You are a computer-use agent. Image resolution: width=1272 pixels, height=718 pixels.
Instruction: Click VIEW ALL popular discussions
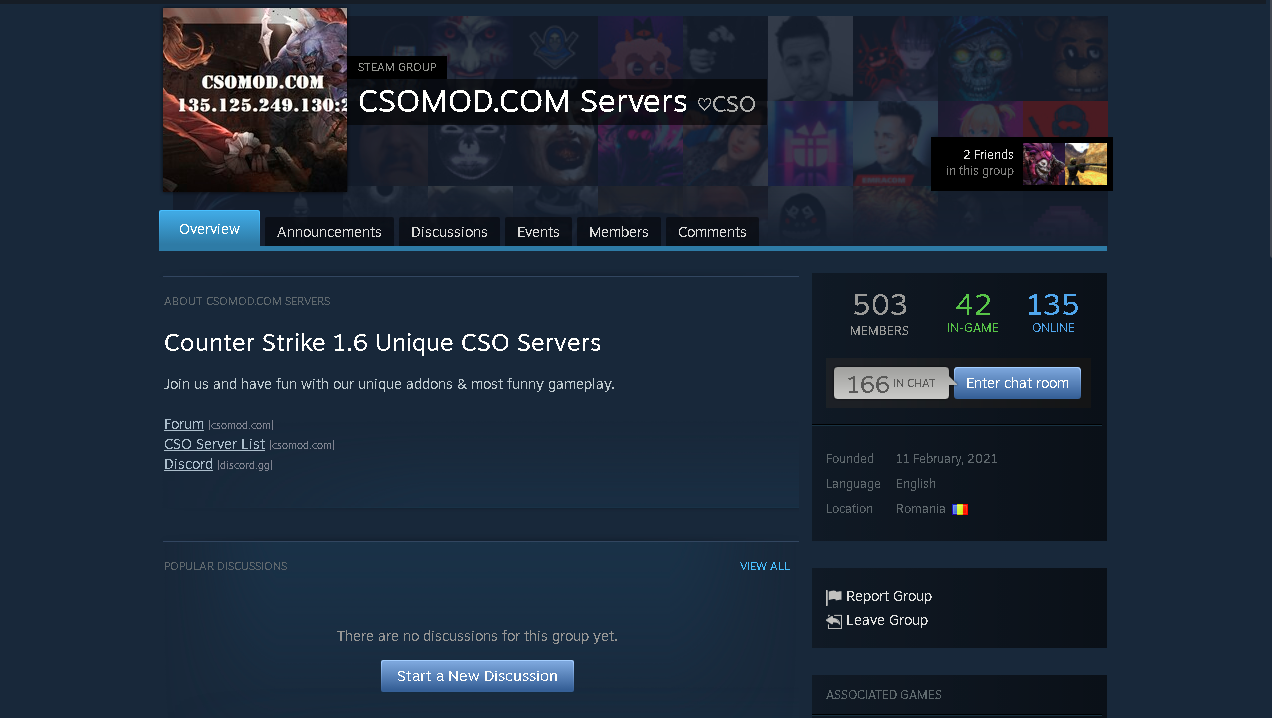tap(765, 566)
